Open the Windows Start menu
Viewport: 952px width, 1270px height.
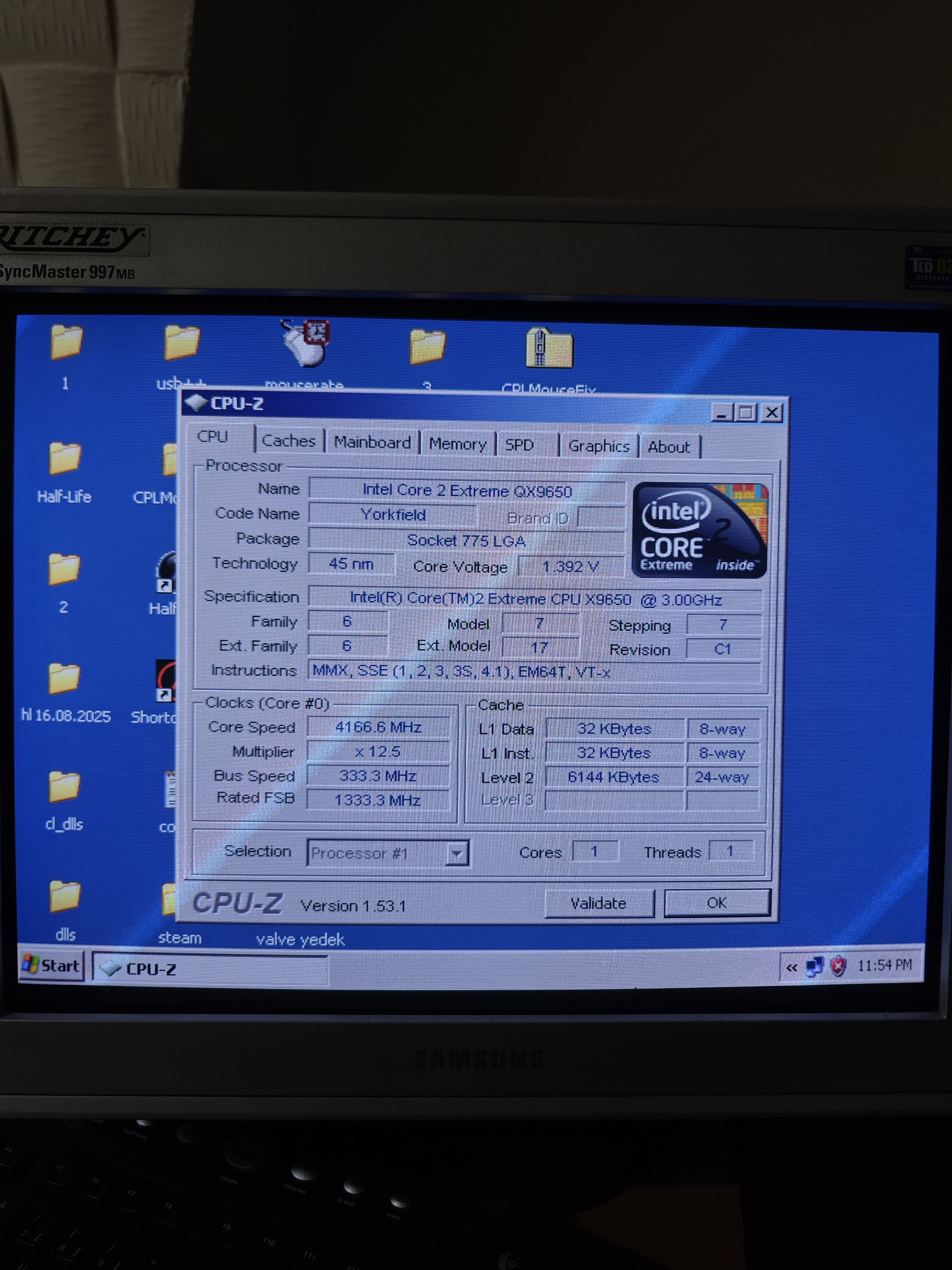click(x=52, y=966)
